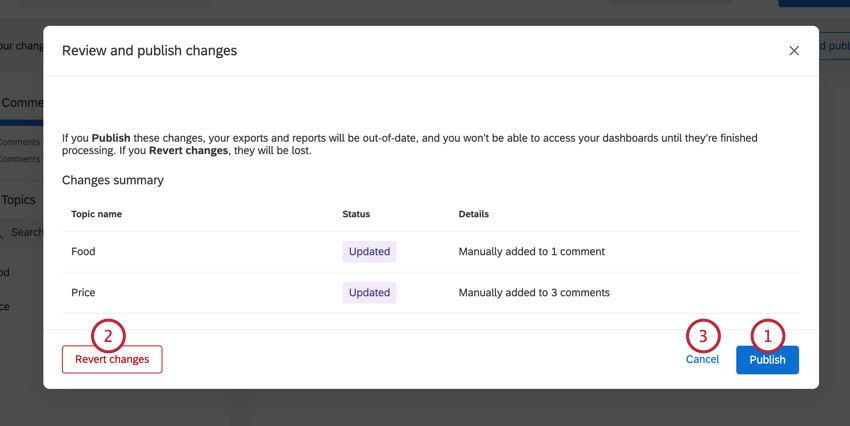Click the Cancel link

click(702, 359)
